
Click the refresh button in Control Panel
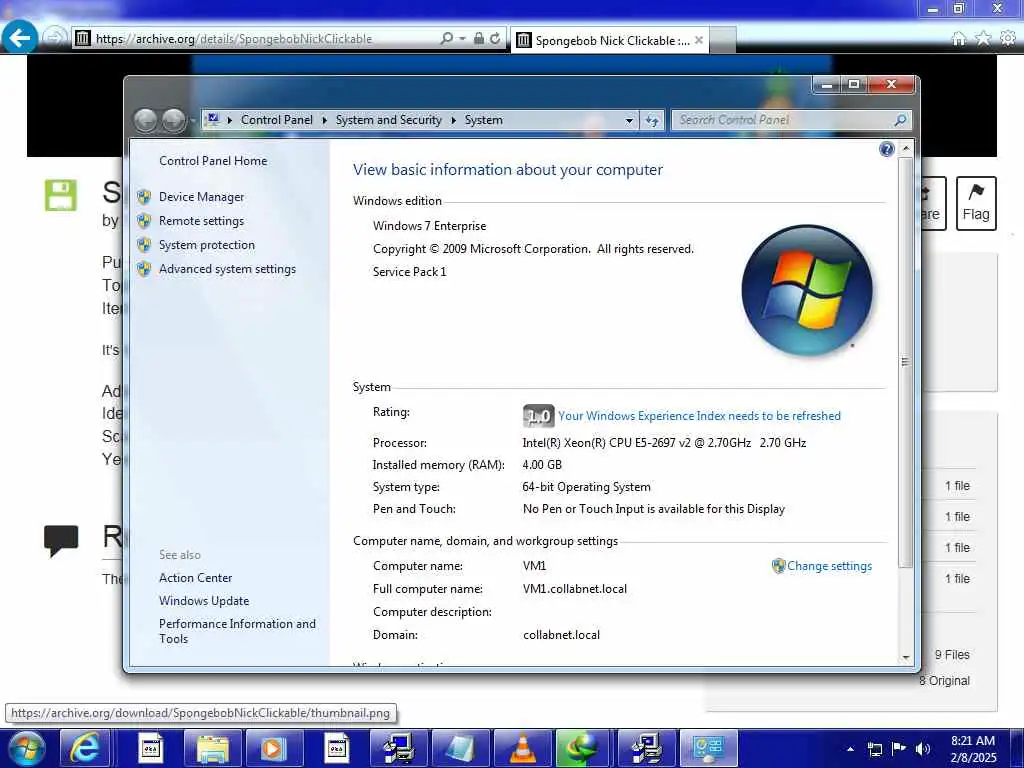coord(652,121)
